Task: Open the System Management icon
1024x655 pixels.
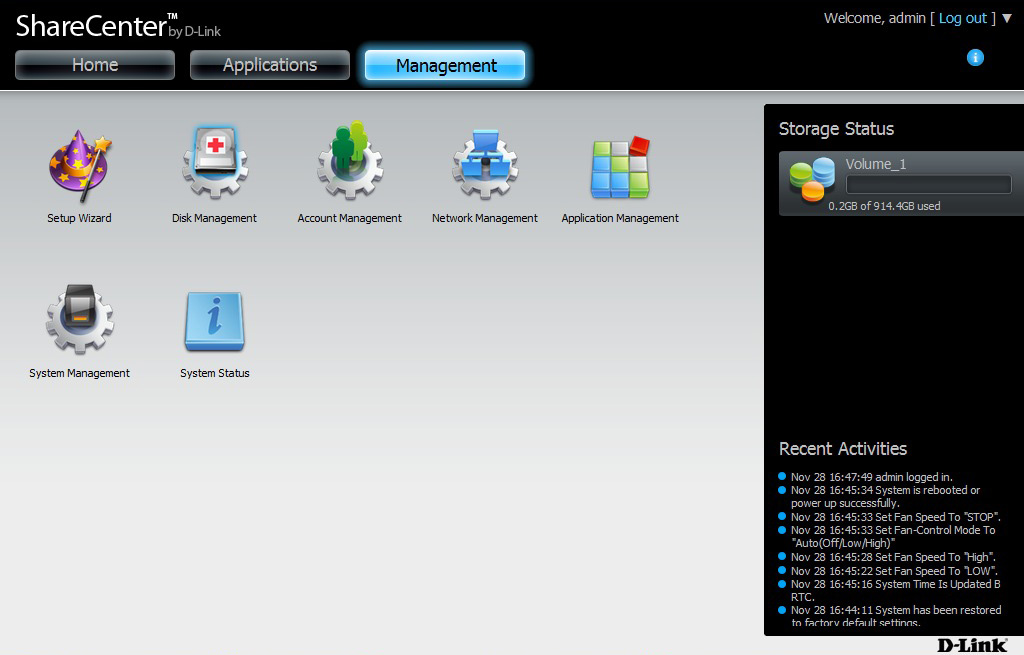Action: click(80, 319)
